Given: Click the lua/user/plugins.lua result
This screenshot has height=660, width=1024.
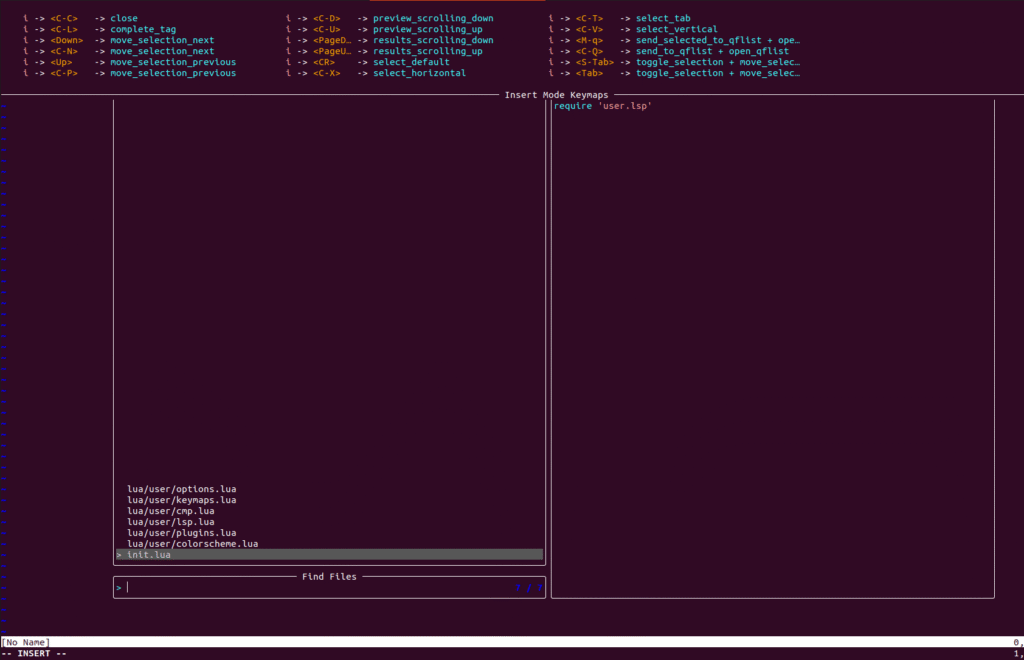Looking at the screenshot, I should tap(181, 533).
